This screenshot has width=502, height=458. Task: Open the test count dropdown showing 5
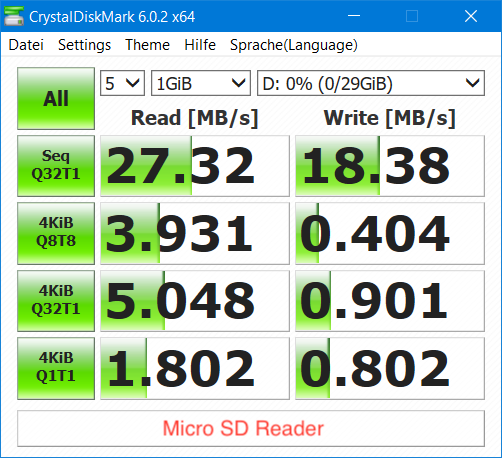[122, 83]
